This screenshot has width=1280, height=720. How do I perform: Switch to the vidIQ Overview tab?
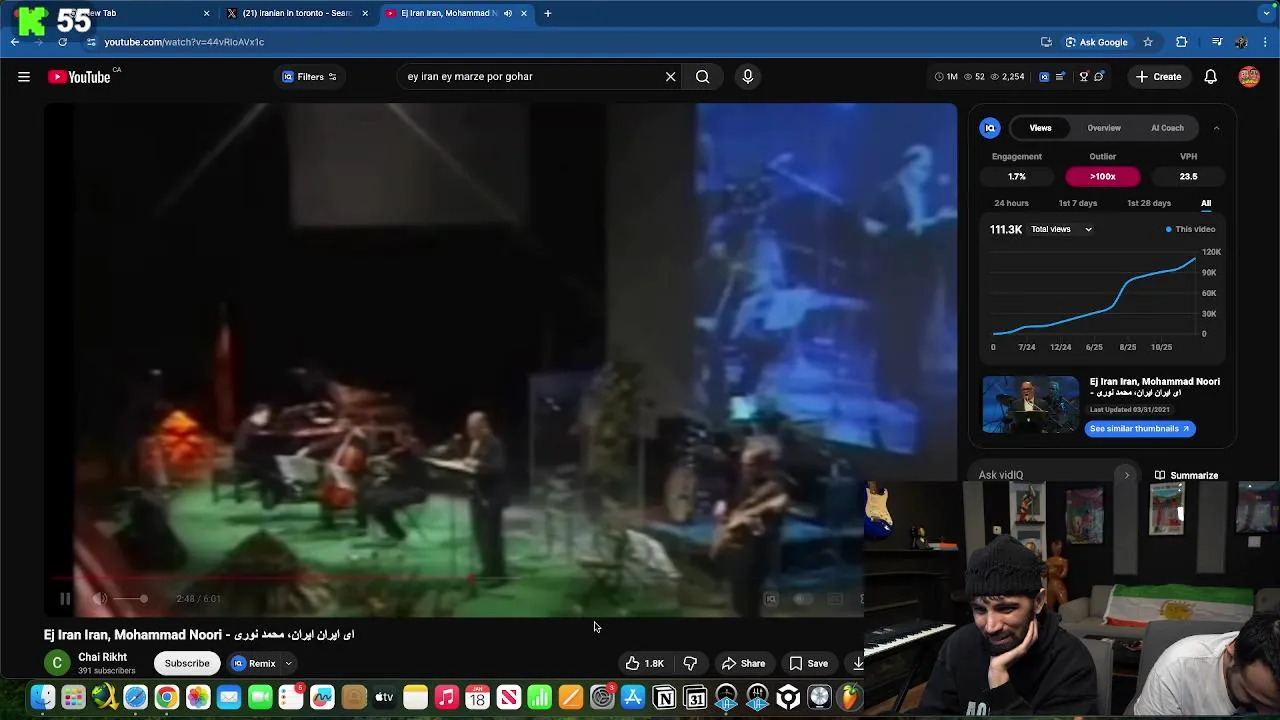pyautogui.click(x=1104, y=128)
